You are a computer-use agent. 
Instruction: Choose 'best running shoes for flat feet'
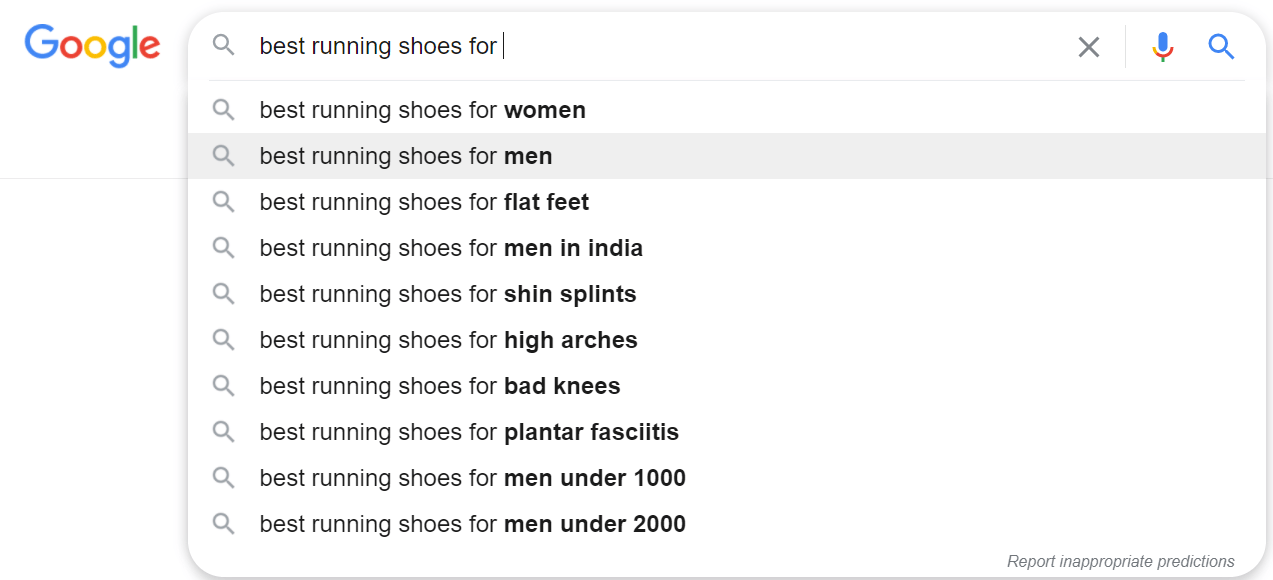coord(424,202)
